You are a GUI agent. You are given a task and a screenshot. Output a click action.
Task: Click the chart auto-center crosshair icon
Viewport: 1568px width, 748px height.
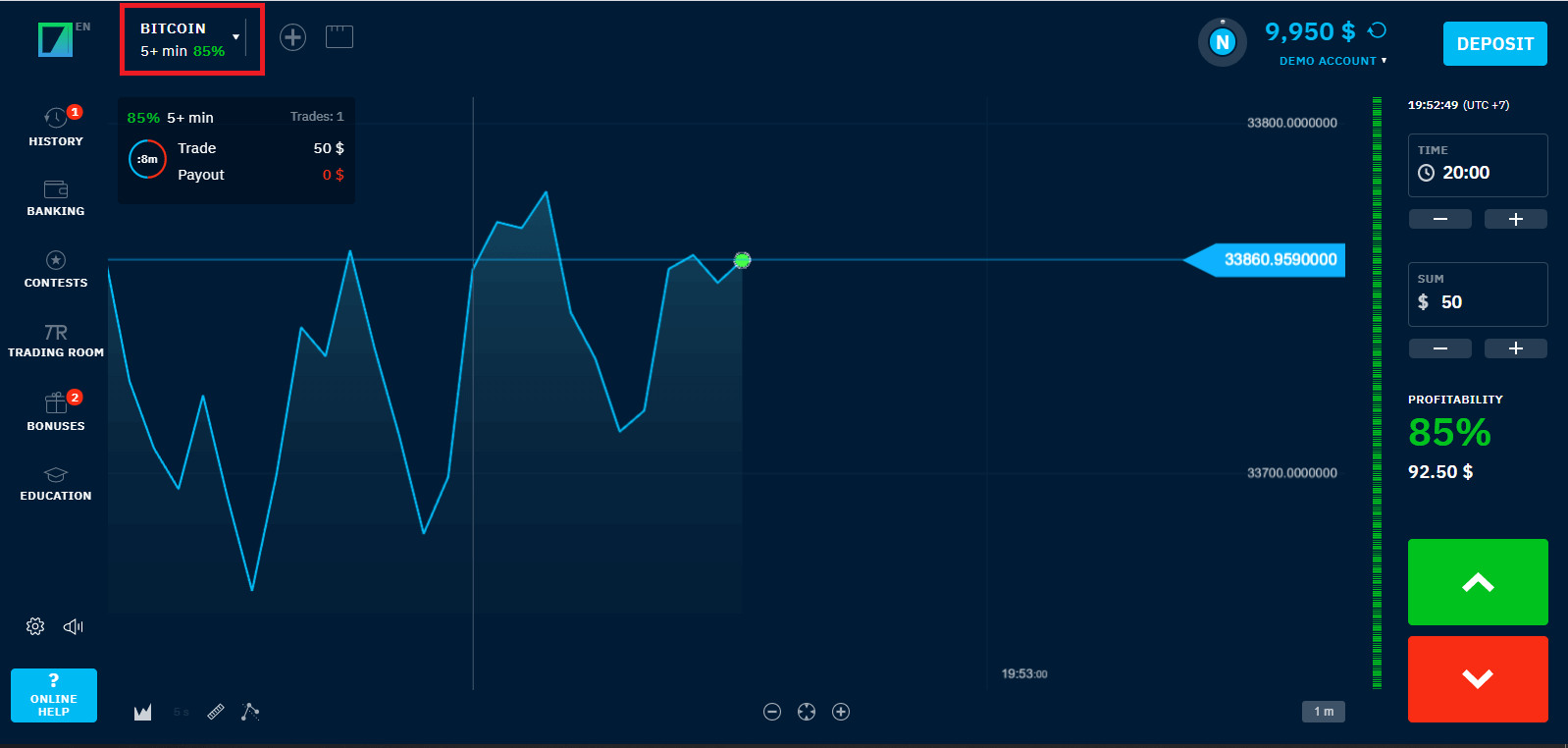(806, 712)
